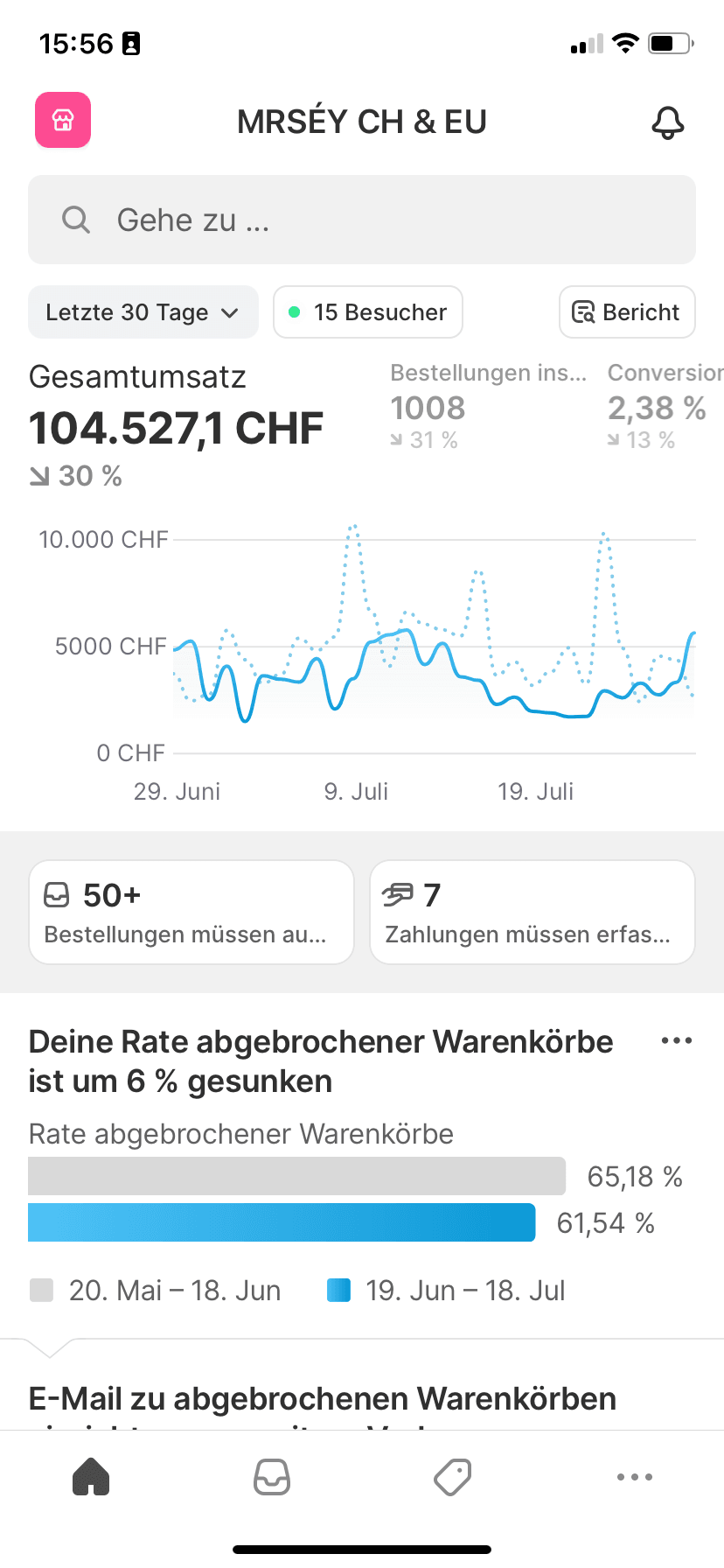Tap the report icon beside Bericht
The height and width of the screenshot is (1568, 724).
(x=582, y=312)
